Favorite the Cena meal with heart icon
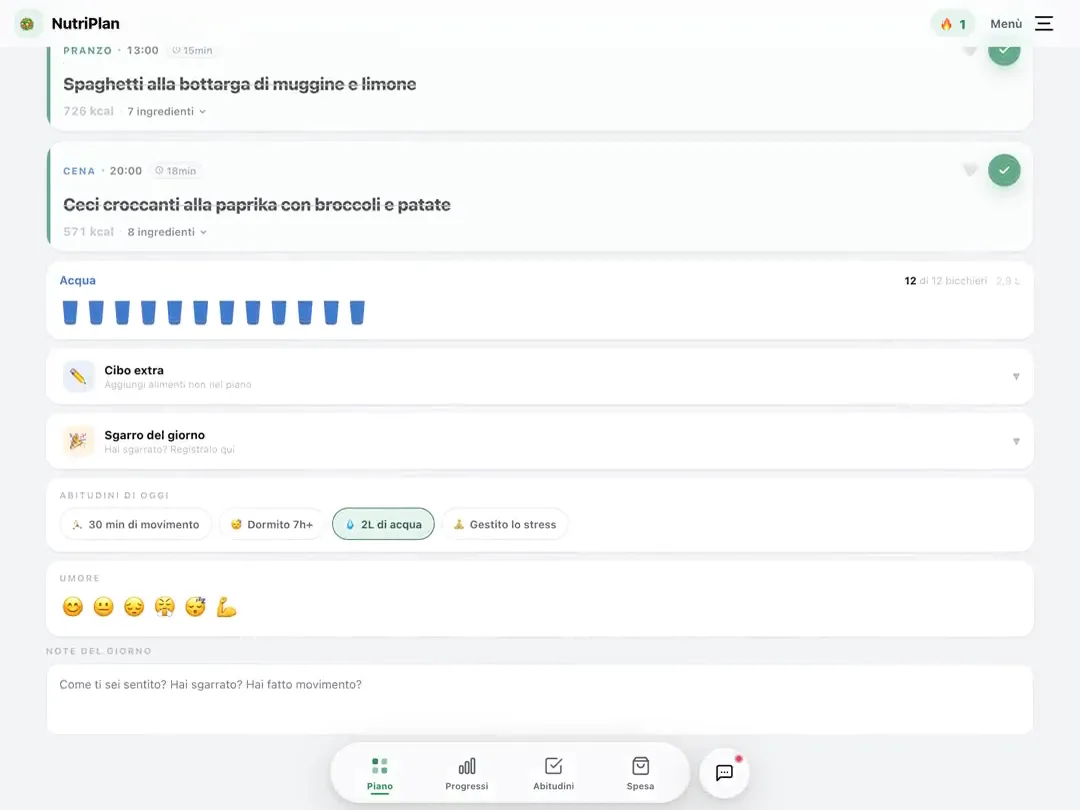Screen dimensions: 1080x810 click(x=970, y=170)
